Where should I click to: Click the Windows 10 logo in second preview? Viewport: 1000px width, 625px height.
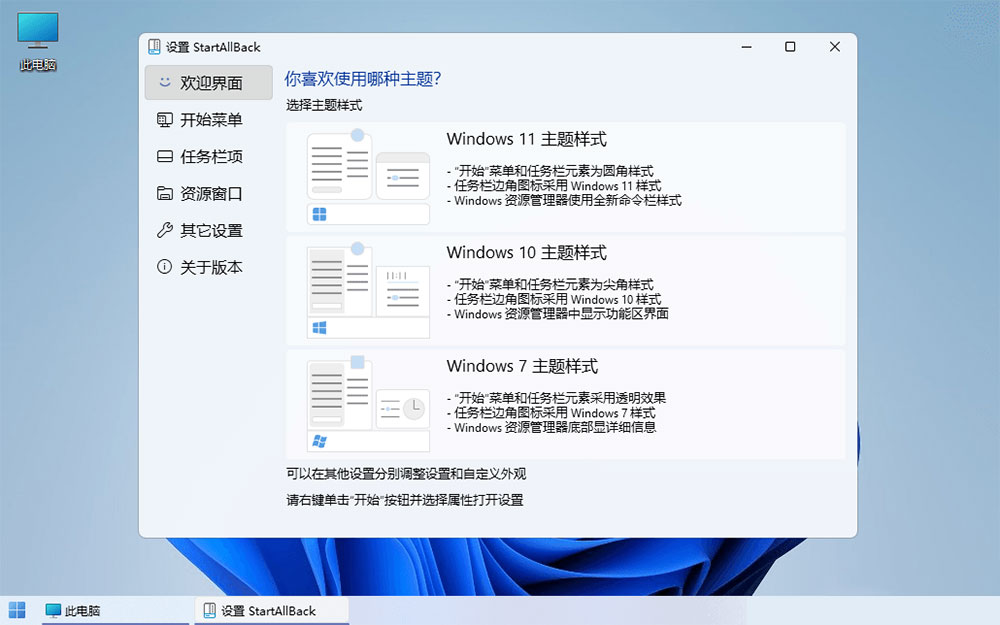tap(322, 326)
